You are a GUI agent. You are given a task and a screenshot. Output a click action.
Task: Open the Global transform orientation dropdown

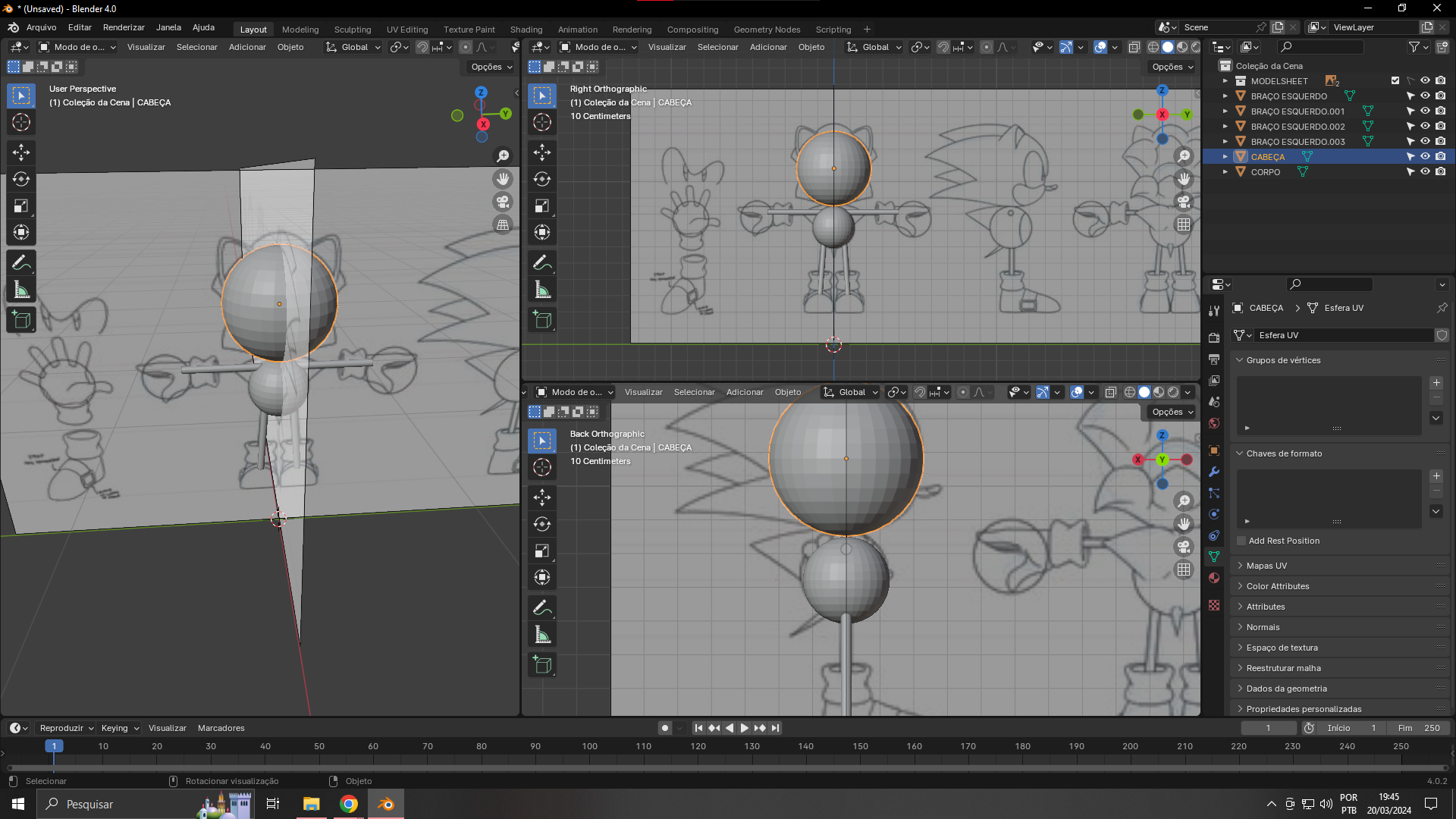click(353, 47)
